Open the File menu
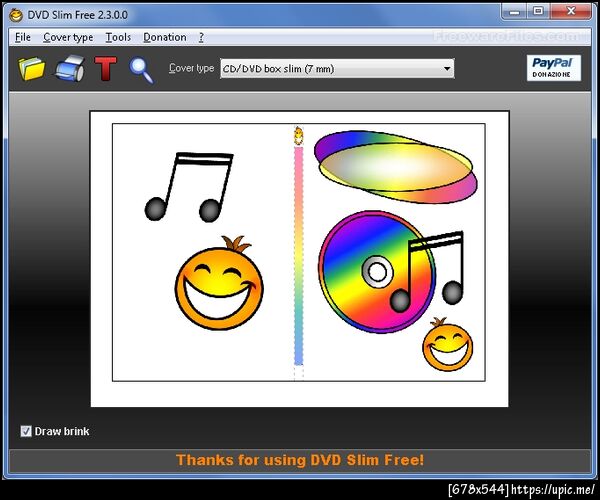600x500 pixels. pos(23,37)
